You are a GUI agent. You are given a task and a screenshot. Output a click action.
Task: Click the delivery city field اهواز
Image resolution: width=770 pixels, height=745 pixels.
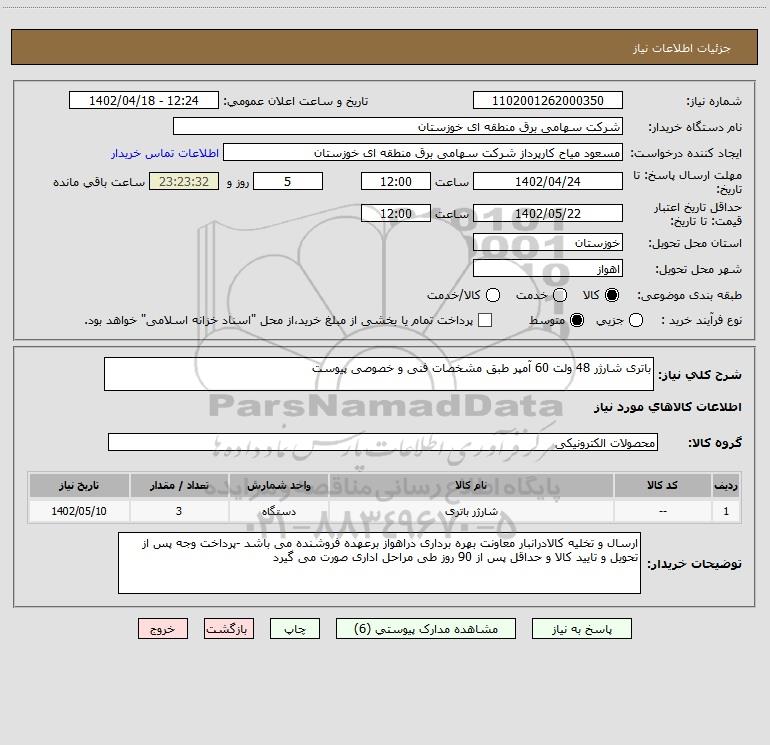[548, 269]
